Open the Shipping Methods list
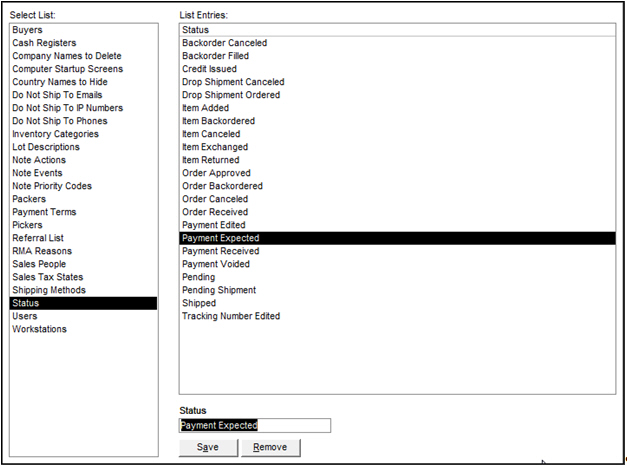Screen dimensions: 627x467 click(49, 290)
